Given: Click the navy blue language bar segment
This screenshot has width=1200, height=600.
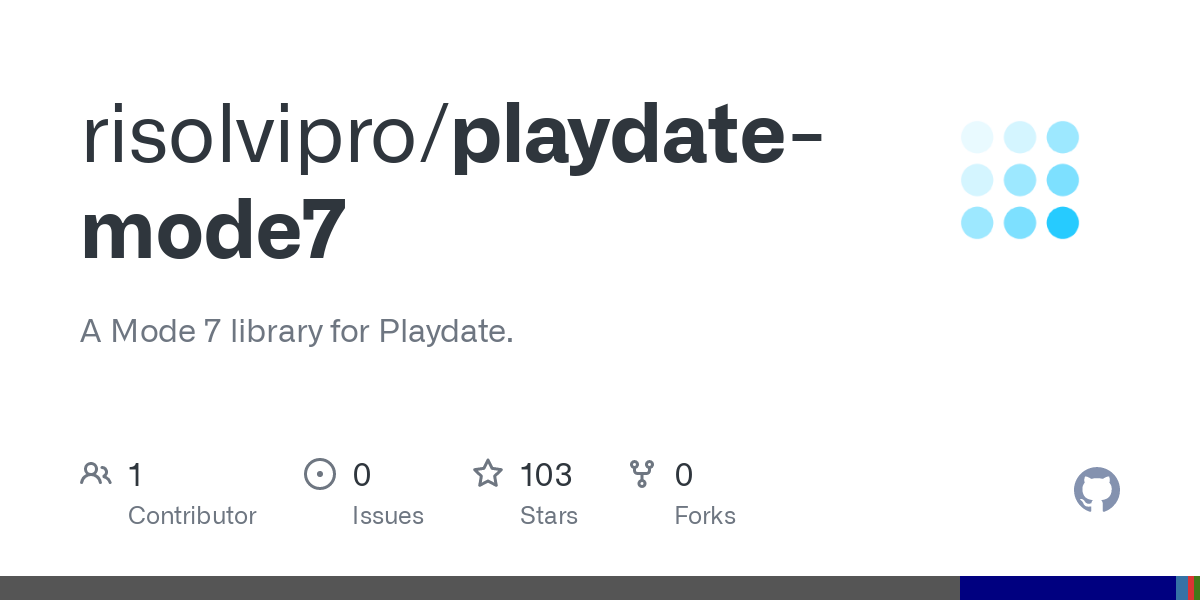Looking at the screenshot, I should pos(1067,588).
